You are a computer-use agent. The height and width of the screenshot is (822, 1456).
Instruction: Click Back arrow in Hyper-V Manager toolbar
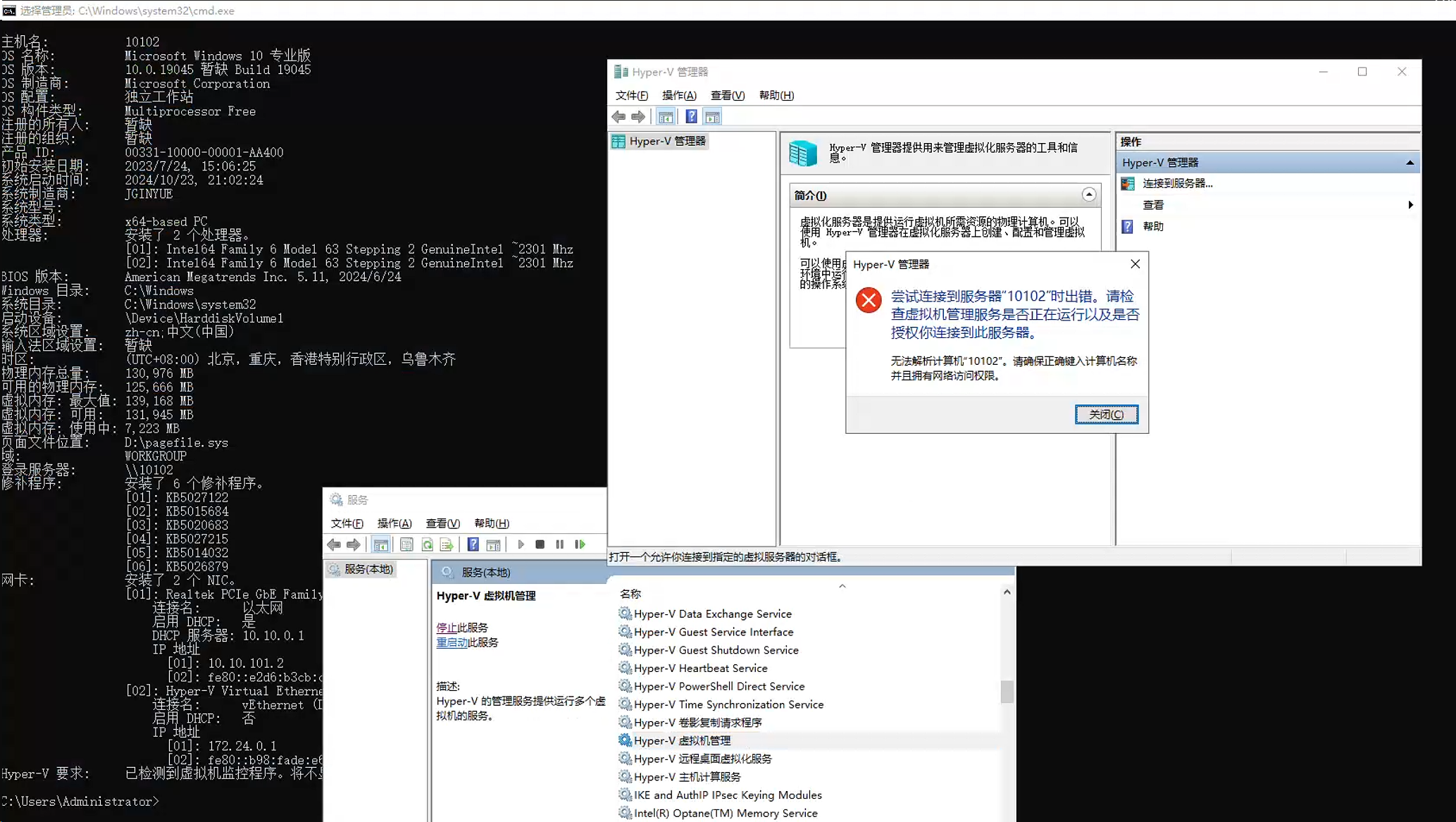point(618,117)
